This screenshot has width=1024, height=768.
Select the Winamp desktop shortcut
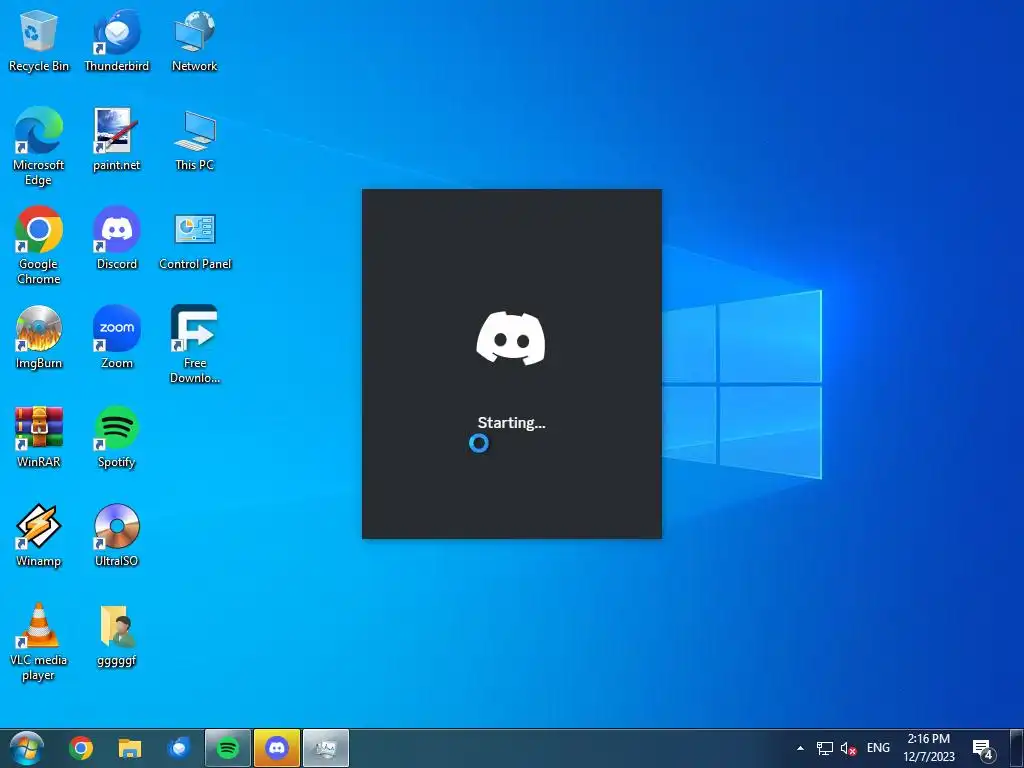point(39,536)
